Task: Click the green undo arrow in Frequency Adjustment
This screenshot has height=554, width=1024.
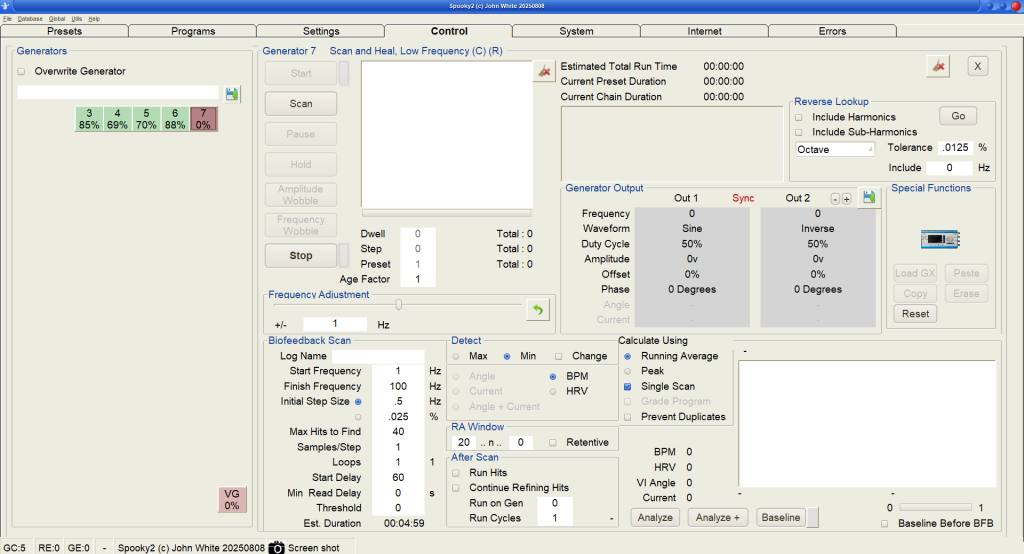Action: 538,310
